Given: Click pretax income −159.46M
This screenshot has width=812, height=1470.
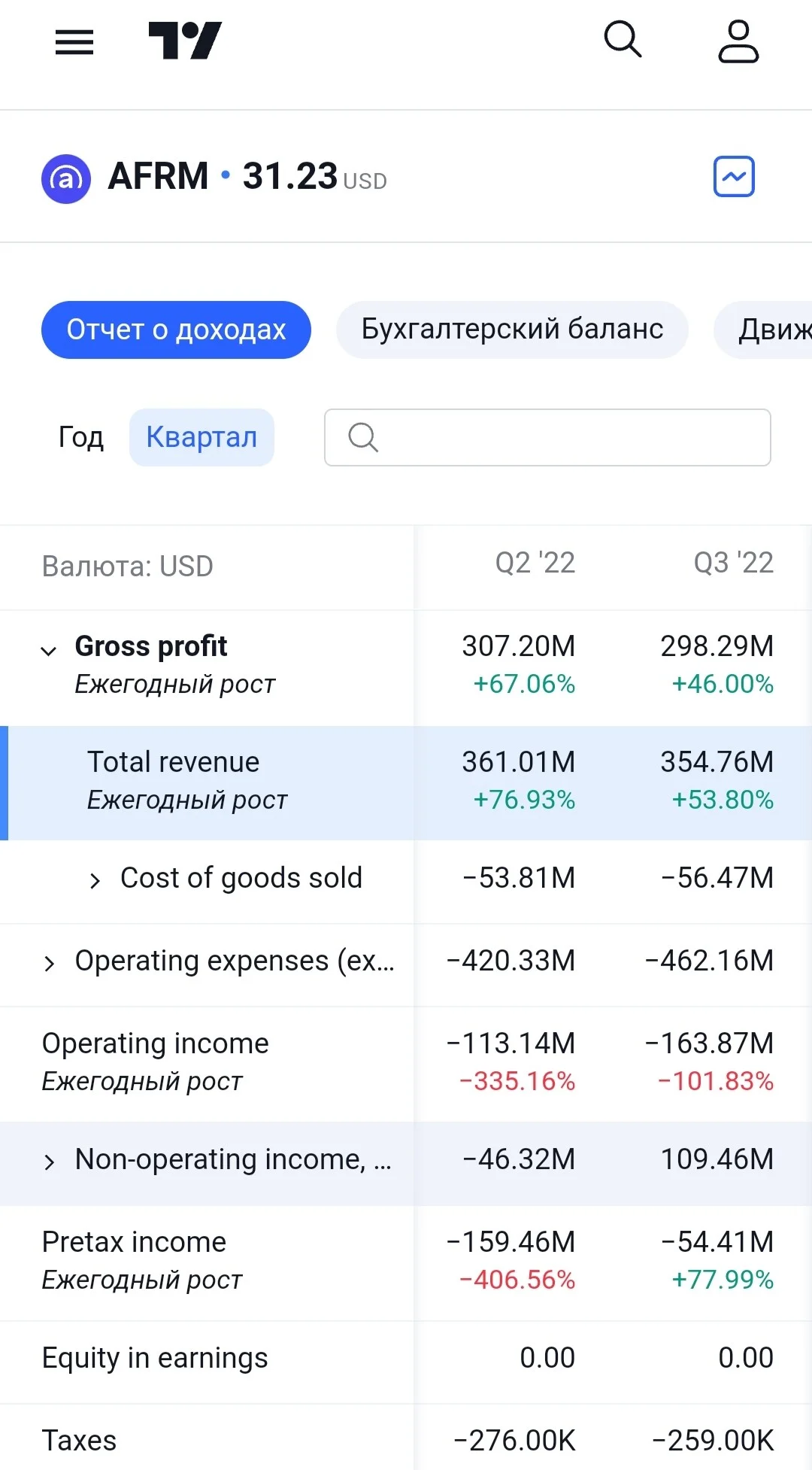Looking at the screenshot, I should (511, 1242).
